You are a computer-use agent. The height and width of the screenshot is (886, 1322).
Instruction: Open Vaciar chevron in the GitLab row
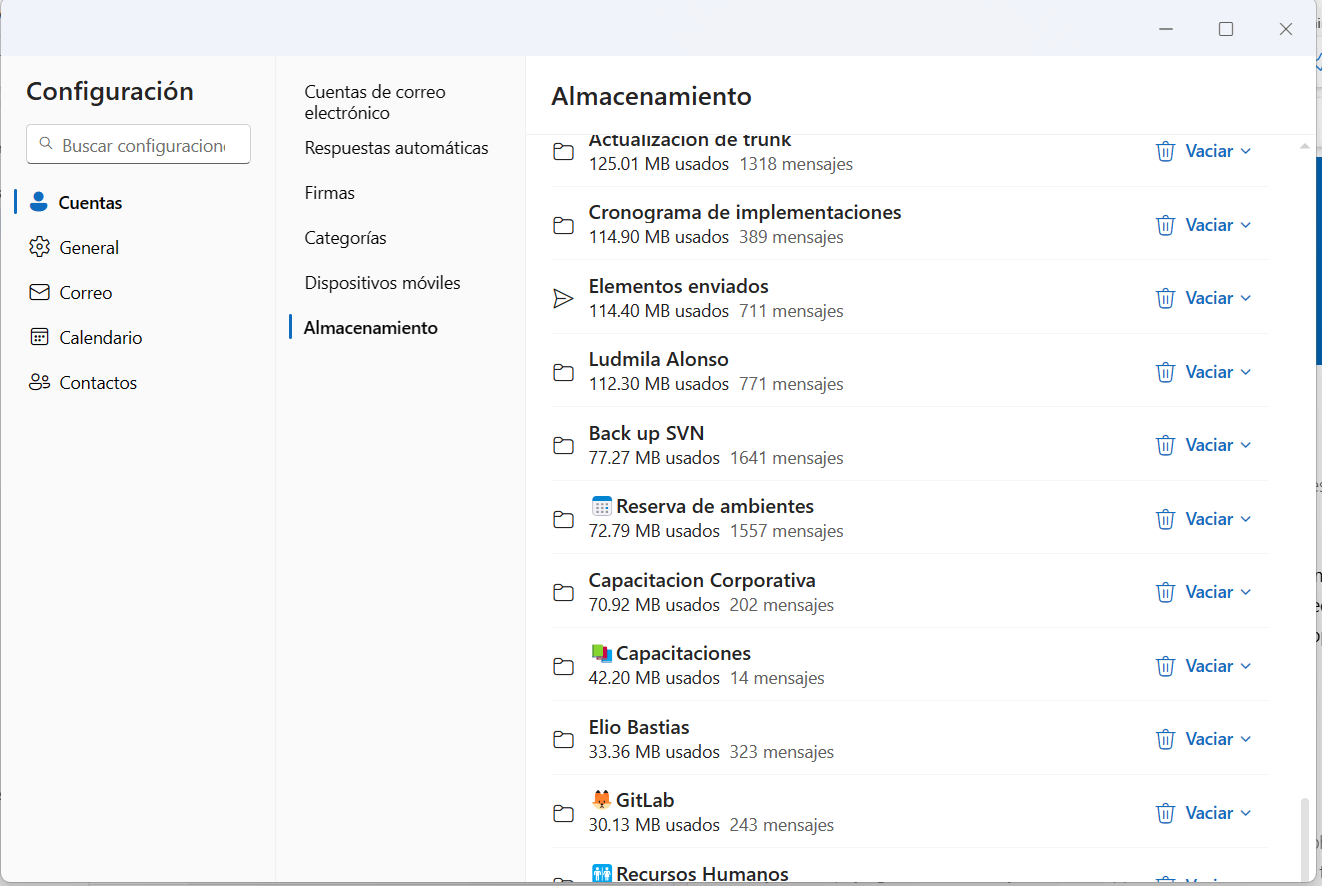point(1245,813)
